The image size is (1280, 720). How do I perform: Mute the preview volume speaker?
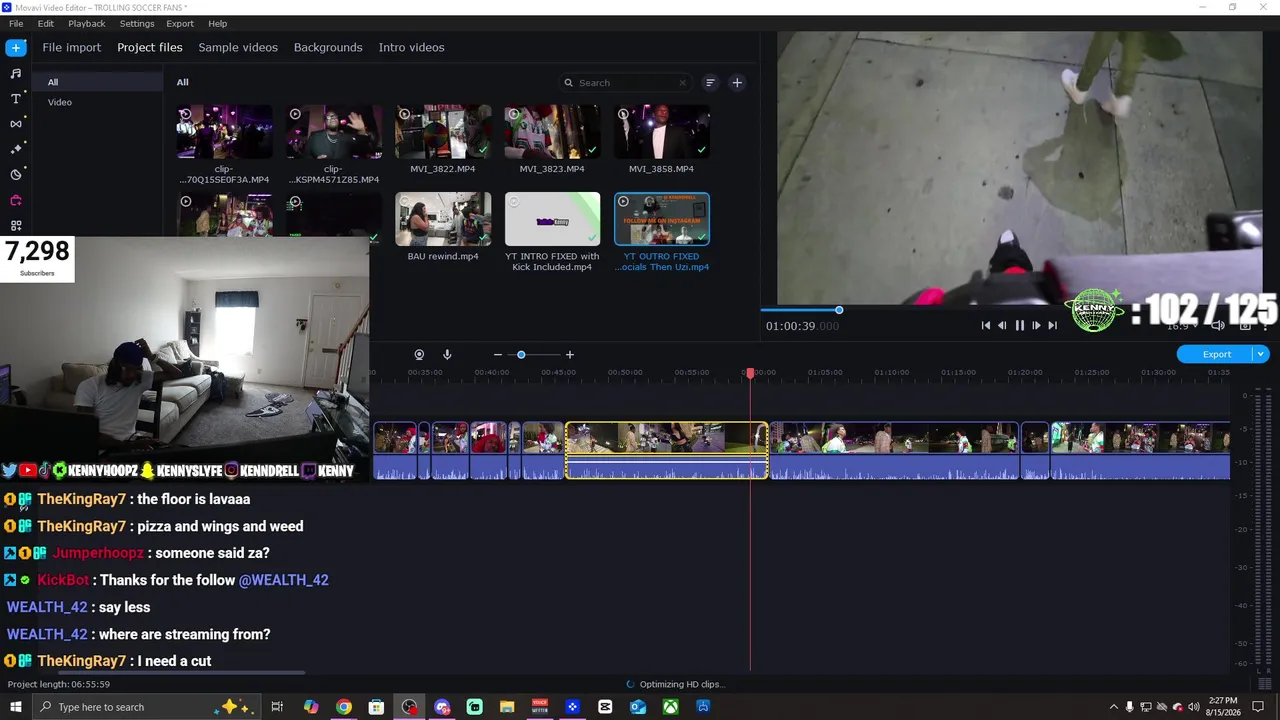(1218, 326)
